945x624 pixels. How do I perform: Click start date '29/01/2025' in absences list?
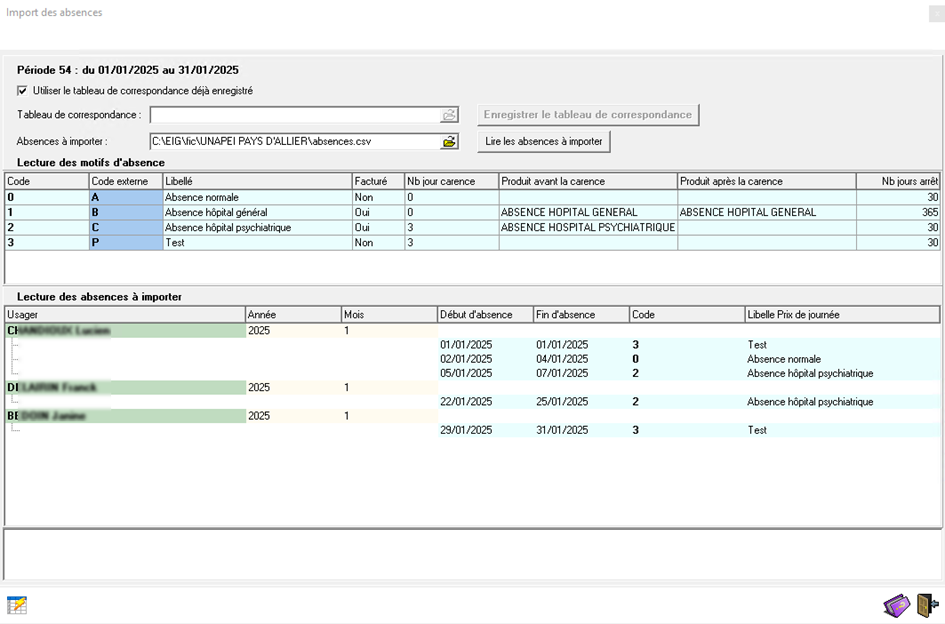[466, 430]
